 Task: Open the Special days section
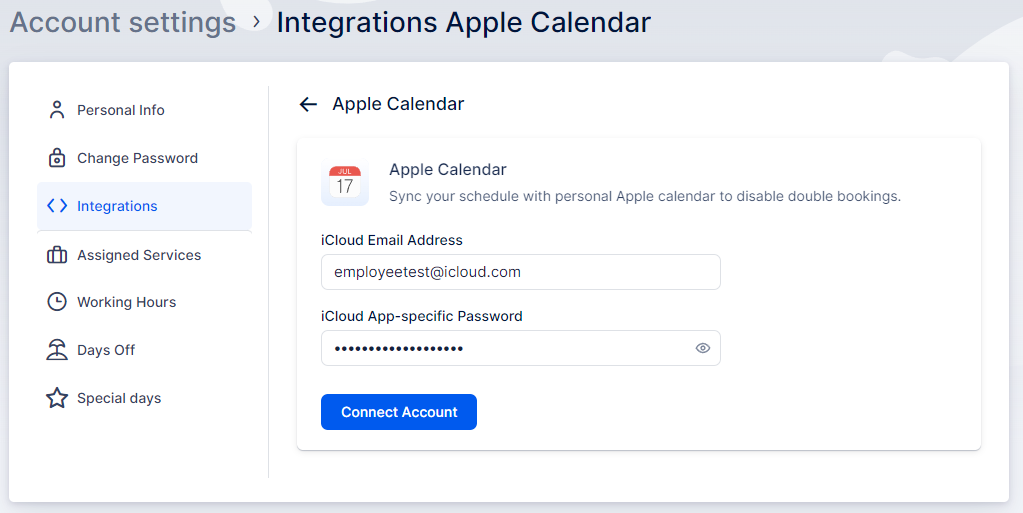tap(119, 398)
